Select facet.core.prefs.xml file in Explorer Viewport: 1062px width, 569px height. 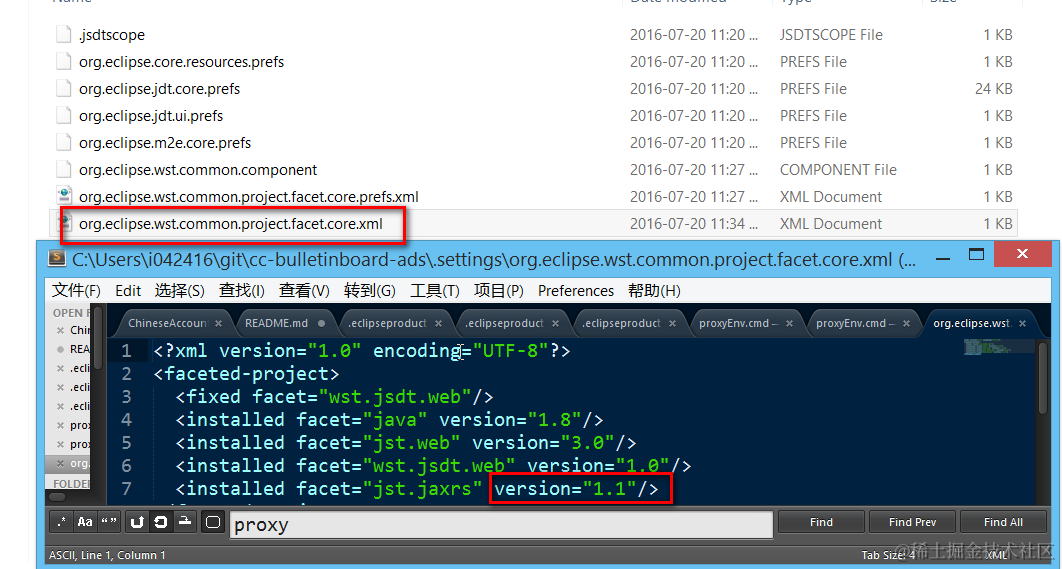click(x=249, y=197)
